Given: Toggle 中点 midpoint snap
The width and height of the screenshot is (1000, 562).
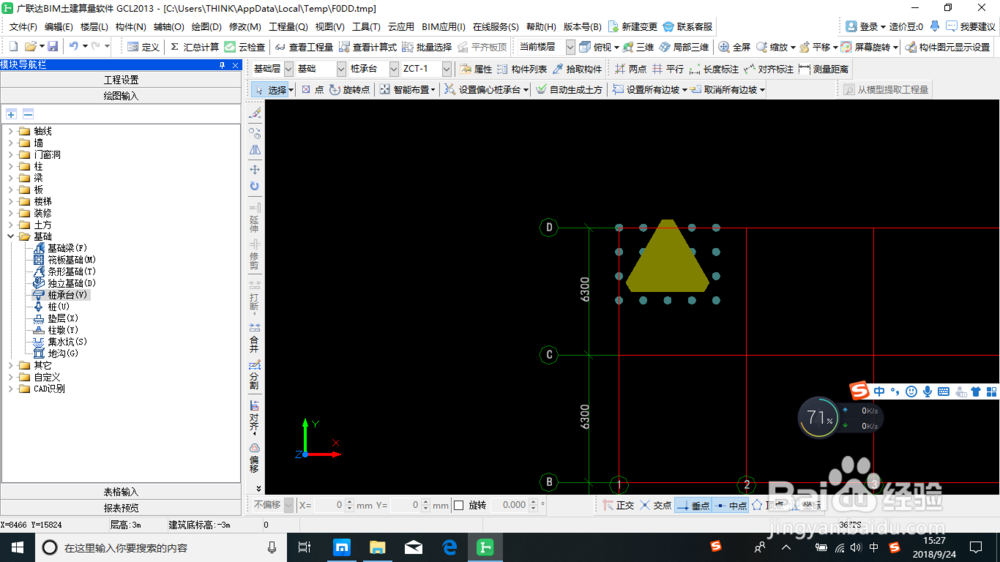Looking at the screenshot, I should (731, 505).
